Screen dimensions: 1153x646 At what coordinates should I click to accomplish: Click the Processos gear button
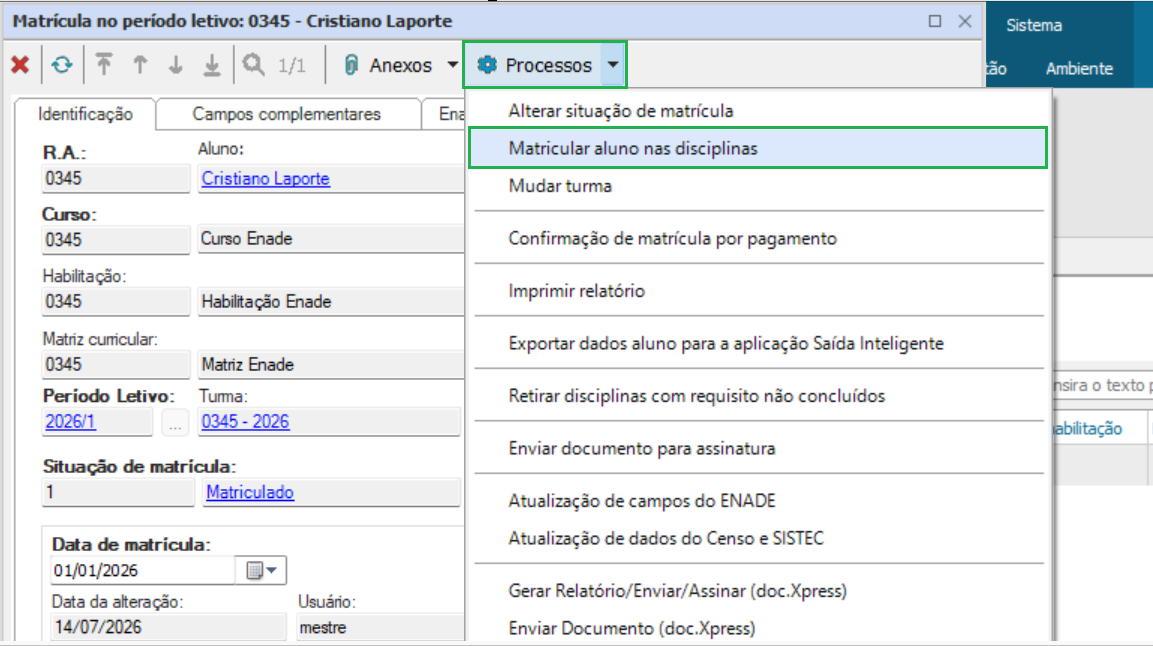point(534,65)
